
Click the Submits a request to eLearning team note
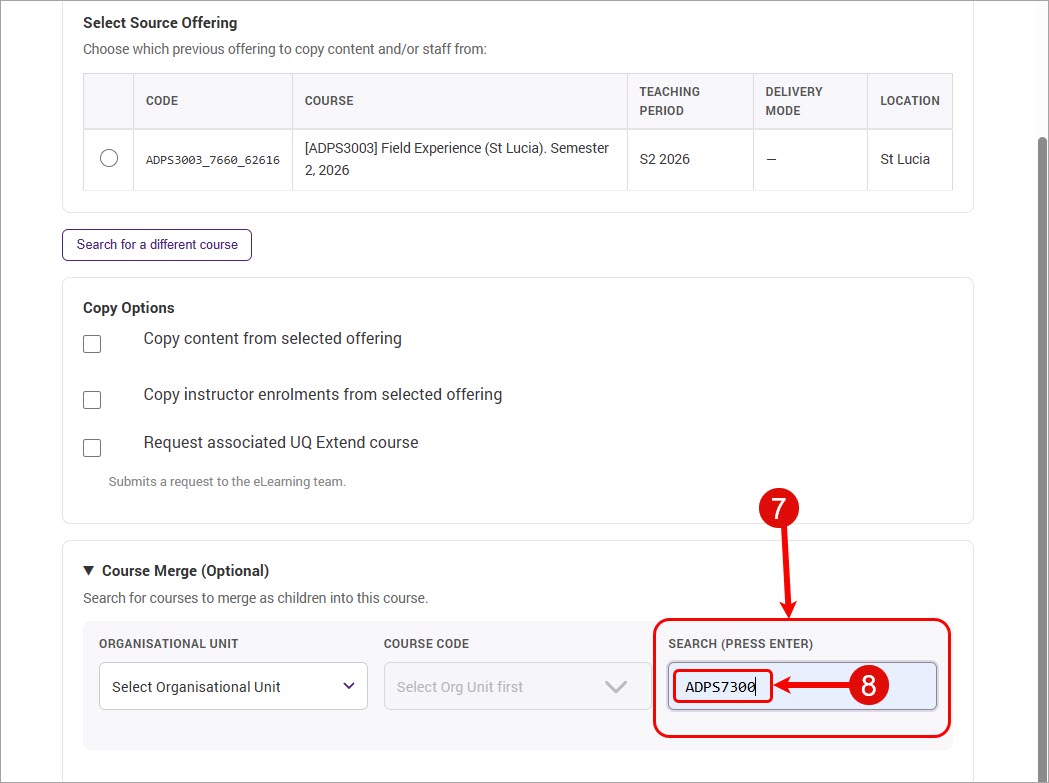click(x=227, y=482)
